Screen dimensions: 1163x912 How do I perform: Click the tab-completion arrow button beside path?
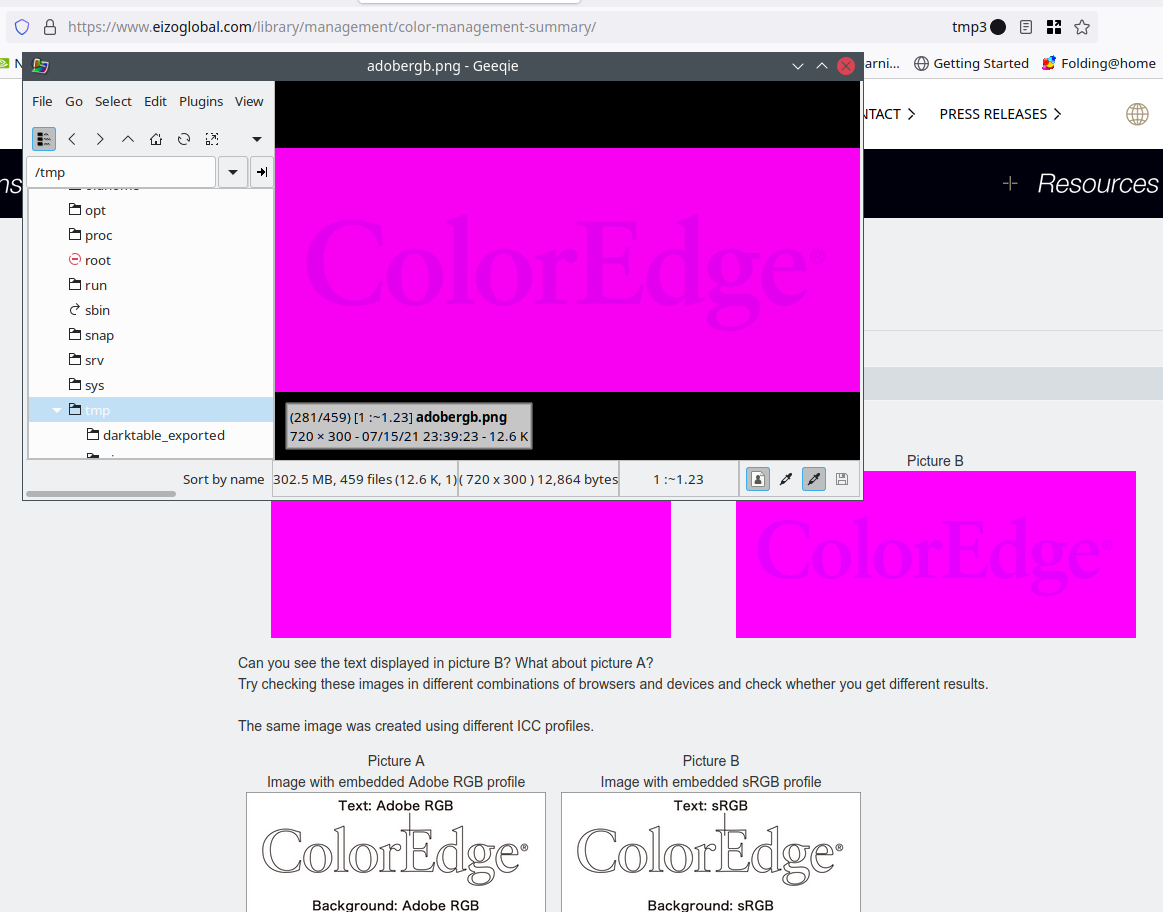point(262,172)
